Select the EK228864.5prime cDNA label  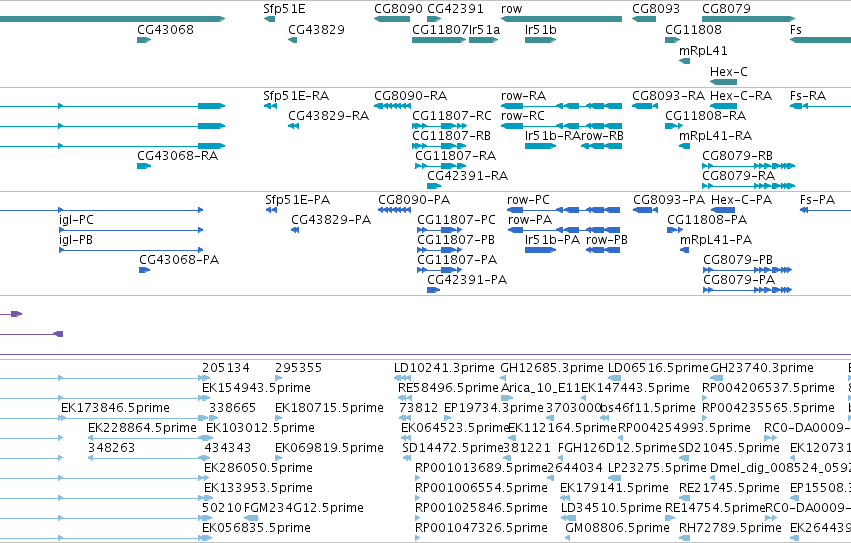[x=142, y=428]
